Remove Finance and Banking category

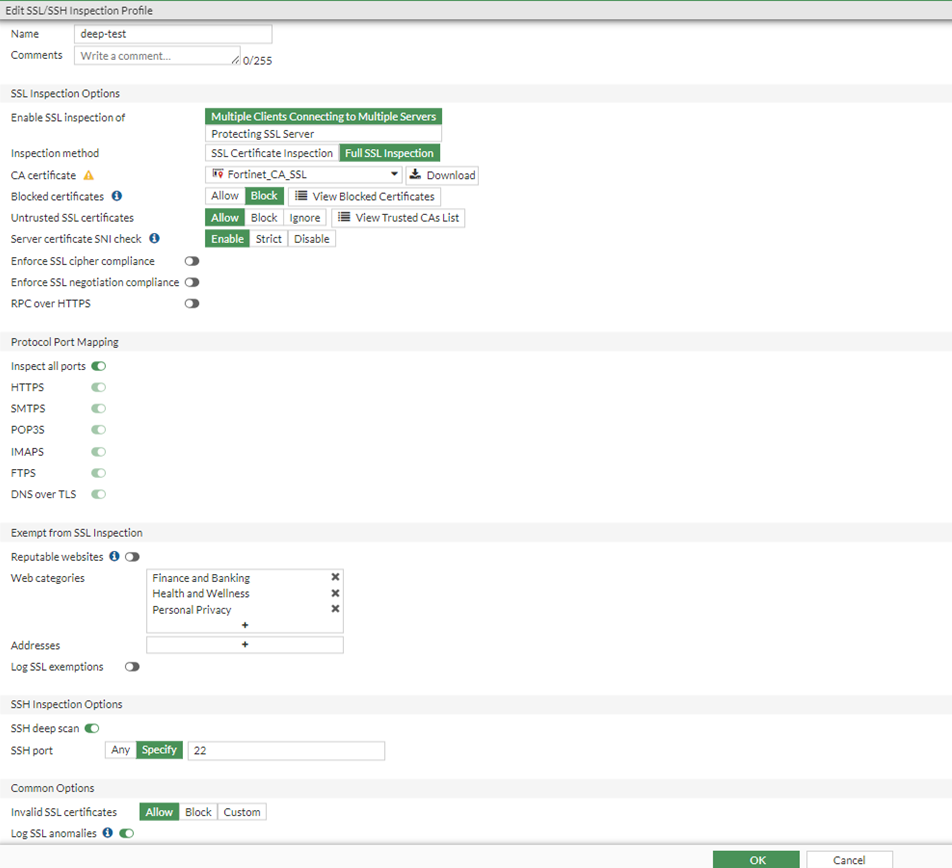click(x=335, y=577)
